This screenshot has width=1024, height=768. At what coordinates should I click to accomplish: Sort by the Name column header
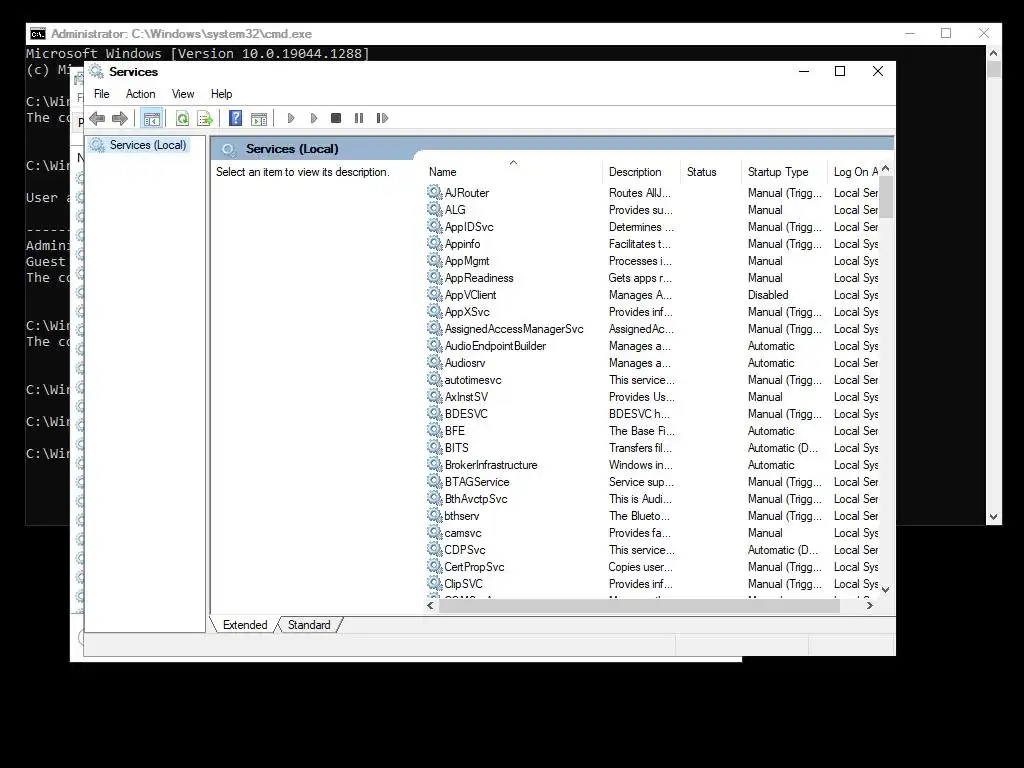(x=513, y=172)
